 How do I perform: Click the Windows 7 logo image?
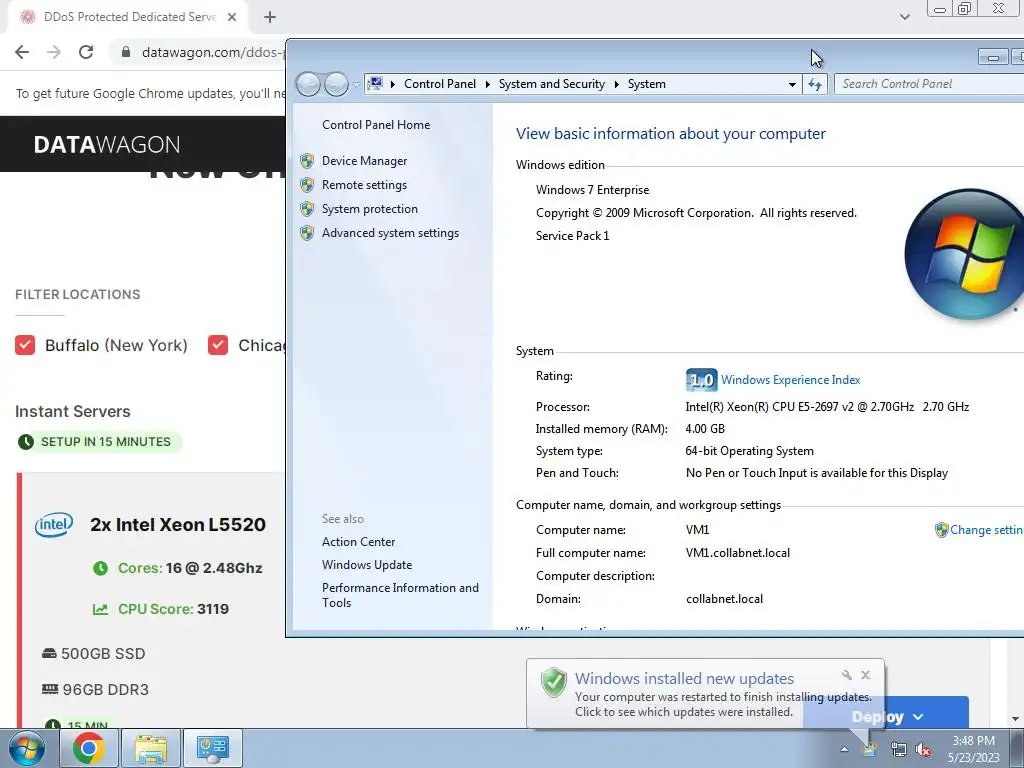[x=964, y=254]
